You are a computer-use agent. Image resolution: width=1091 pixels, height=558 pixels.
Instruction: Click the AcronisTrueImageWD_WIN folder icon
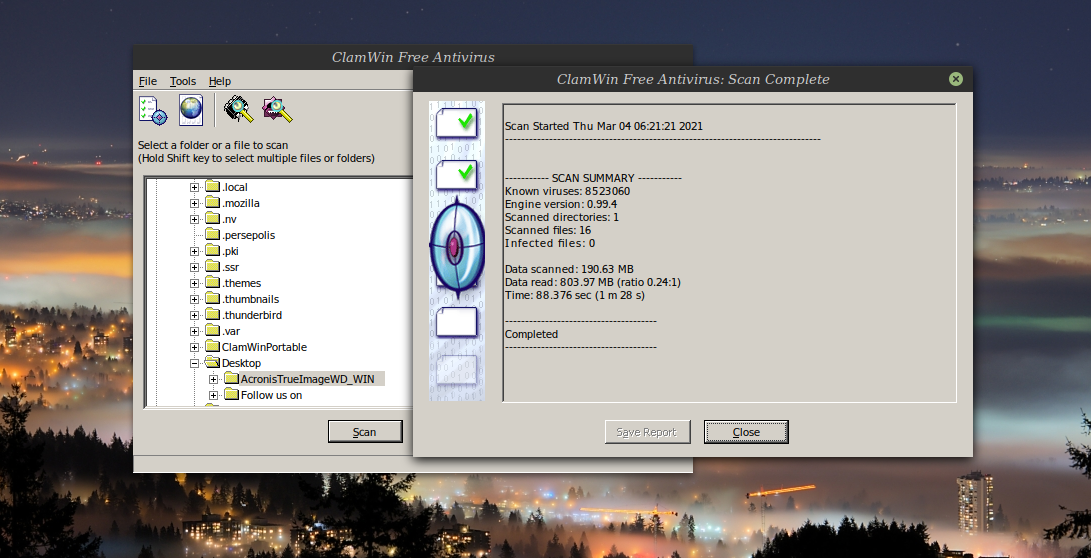[231, 378]
